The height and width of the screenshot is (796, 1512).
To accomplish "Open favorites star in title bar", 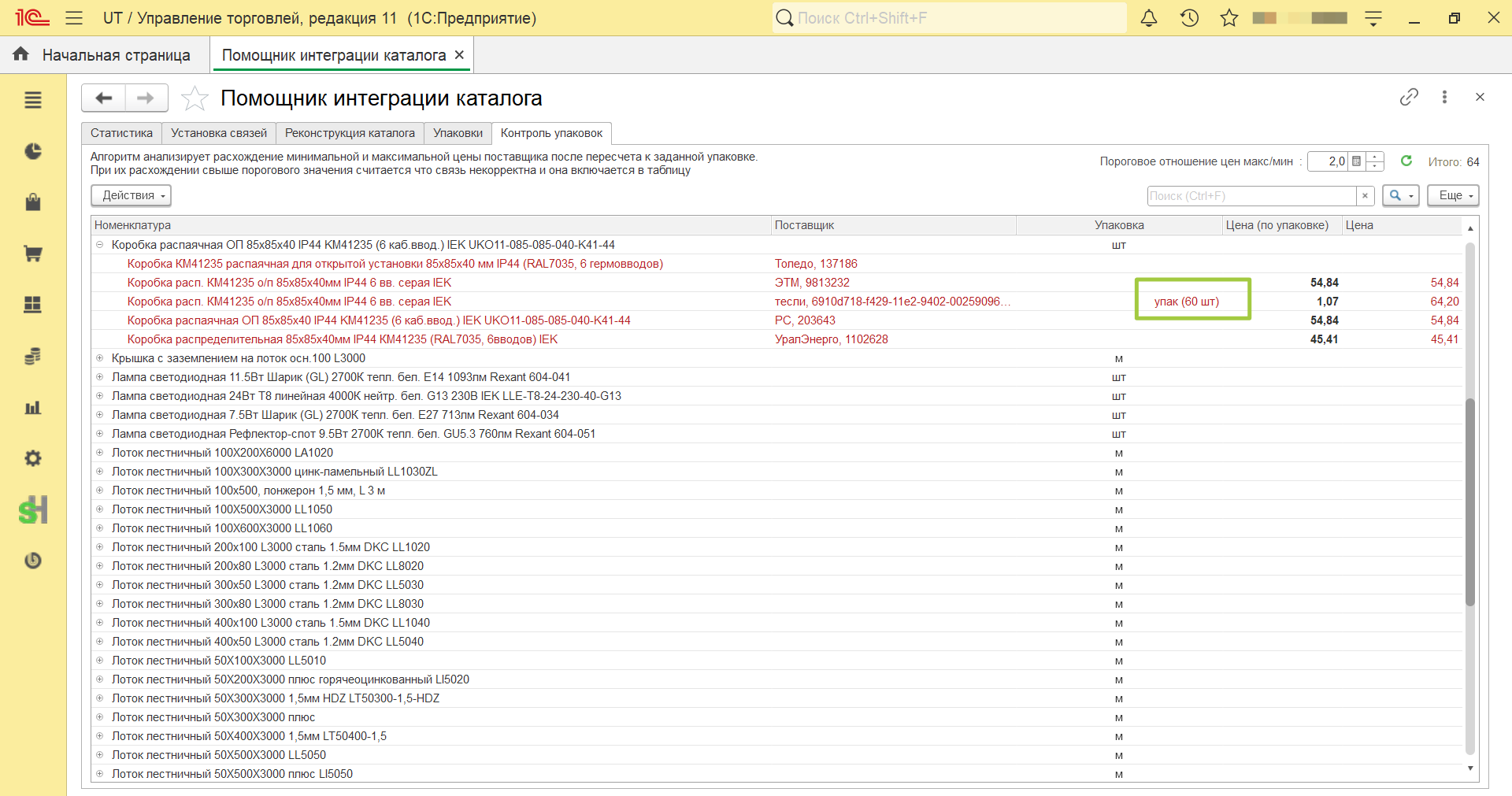I will click(1229, 18).
